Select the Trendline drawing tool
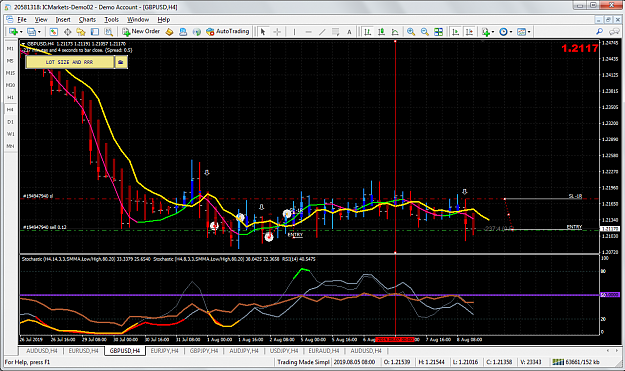 [x=322, y=31]
